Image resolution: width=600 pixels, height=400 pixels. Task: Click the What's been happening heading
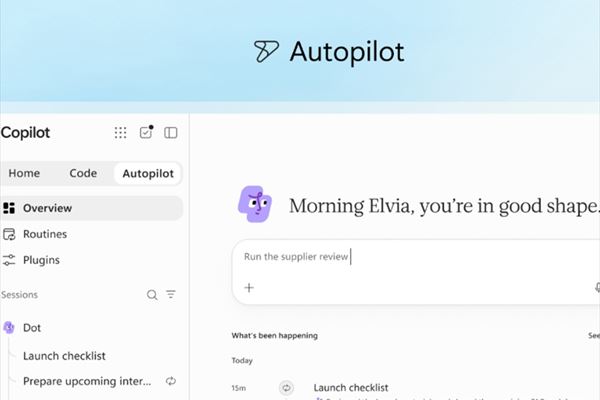tap(274, 336)
